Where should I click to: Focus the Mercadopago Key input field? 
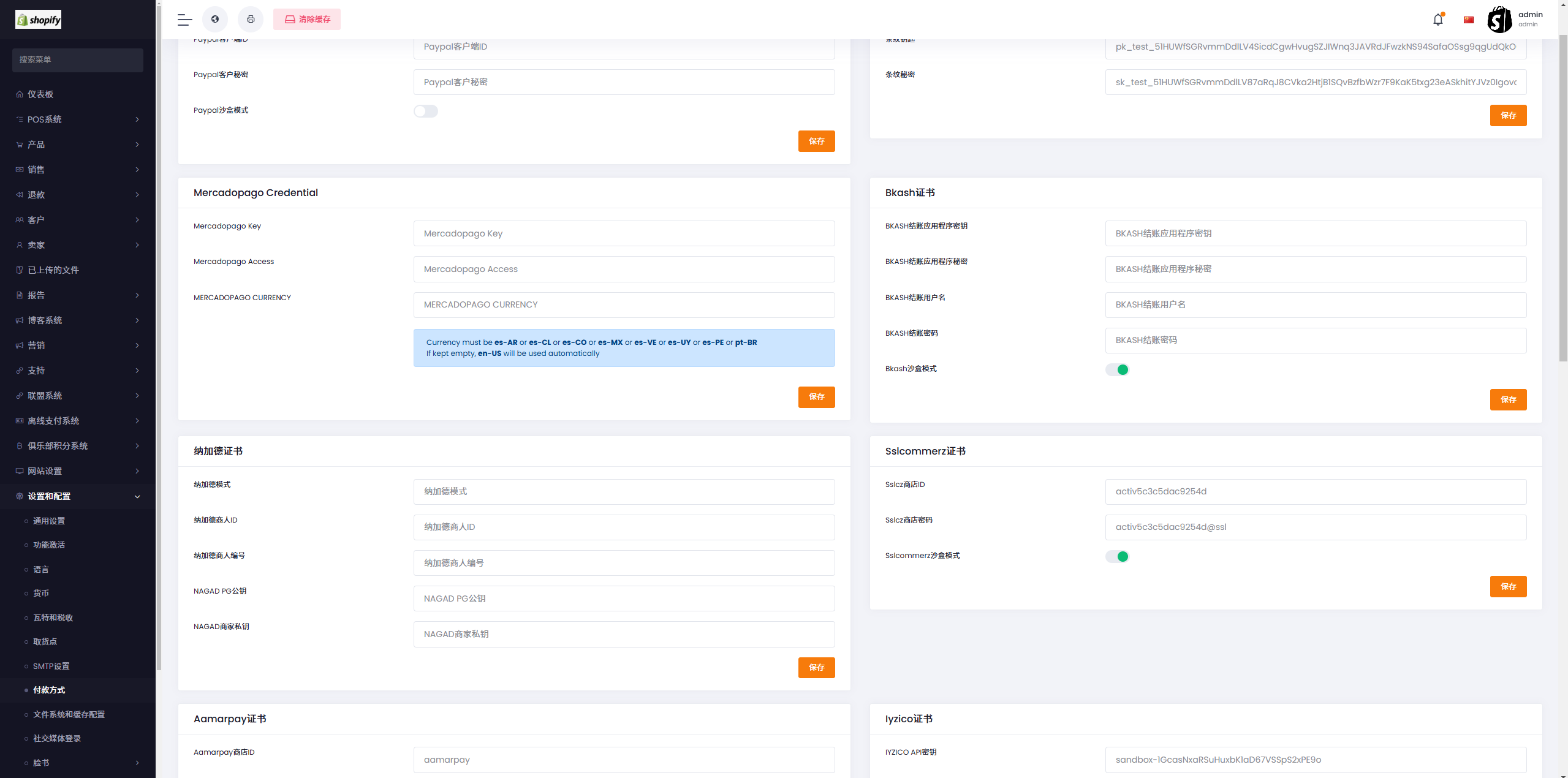coord(624,233)
